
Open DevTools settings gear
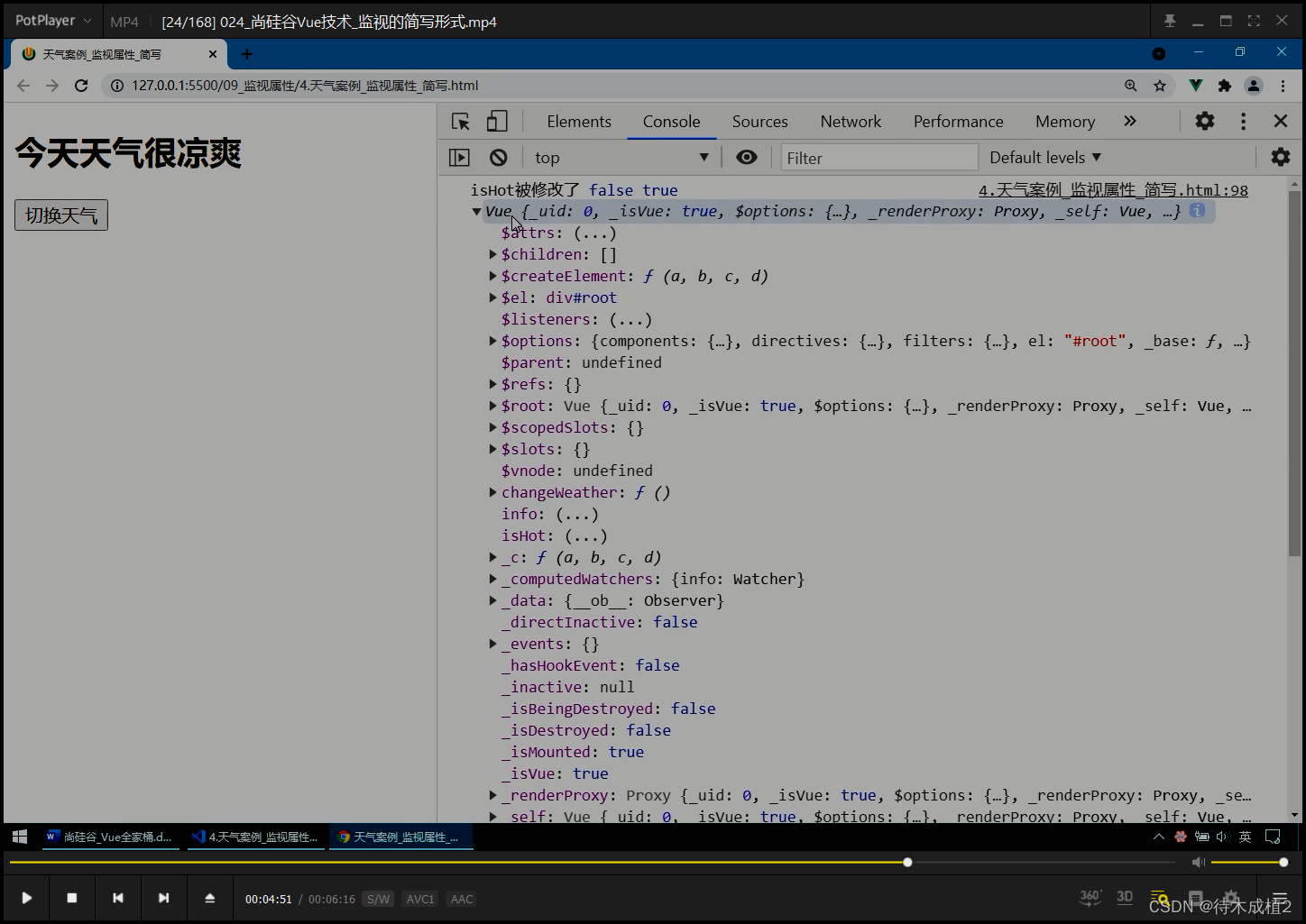(1205, 121)
